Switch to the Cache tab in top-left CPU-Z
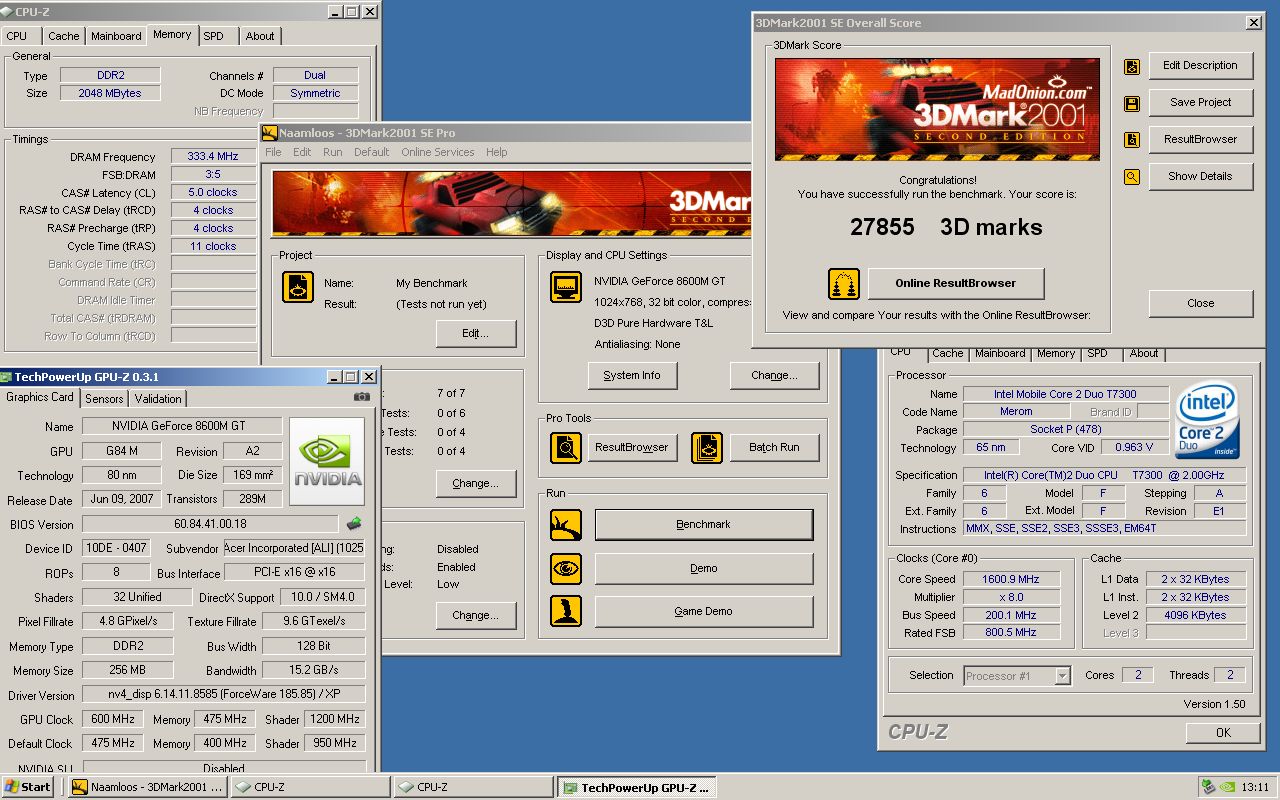The height and width of the screenshot is (800, 1280). 64,36
